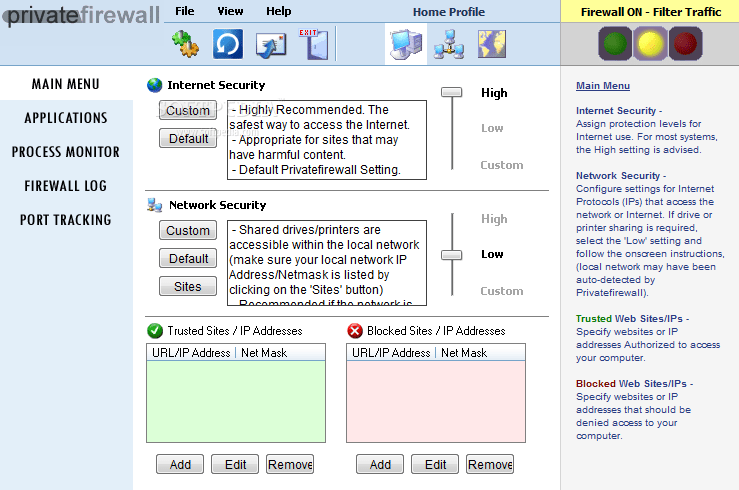The width and height of the screenshot is (739, 490).
Task: Click Net Mask column in Blocked list
Action: point(480,352)
